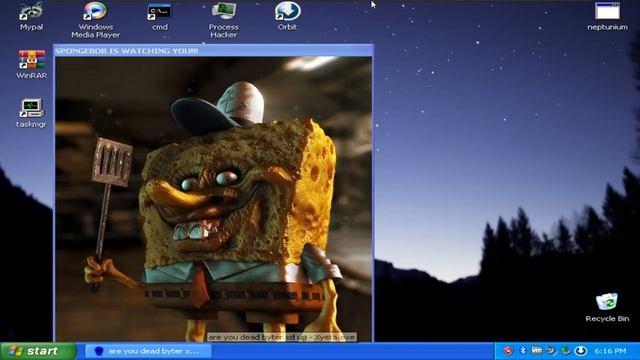This screenshot has width=640, height=360.
Task: Open the WinRAR desktop shortcut
Action: (32, 64)
